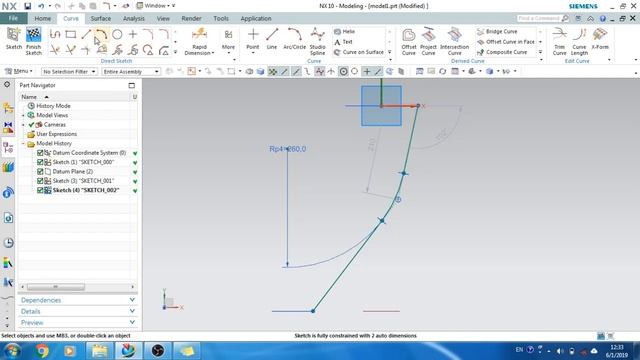Toggle Sketch (3) SKETCH_001 checkbox
This screenshot has height=360, width=640.
point(40,181)
